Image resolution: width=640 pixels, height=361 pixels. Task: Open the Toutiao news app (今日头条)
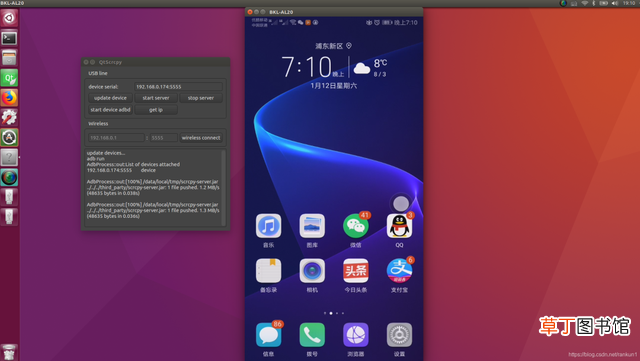pos(356,270)
